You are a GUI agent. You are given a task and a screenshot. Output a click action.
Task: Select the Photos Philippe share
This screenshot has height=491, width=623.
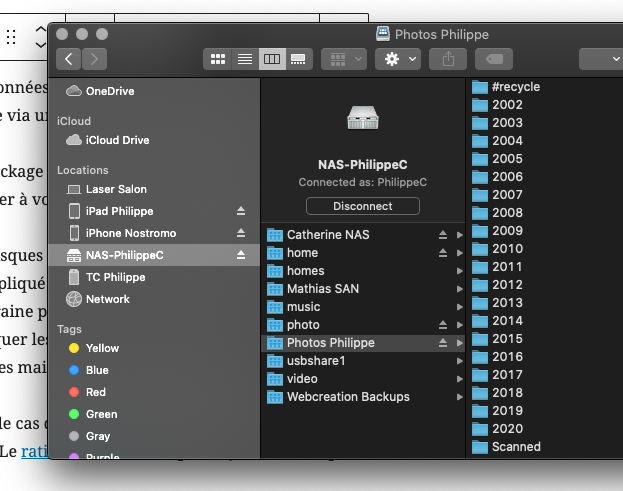click(x=363, y=343)
